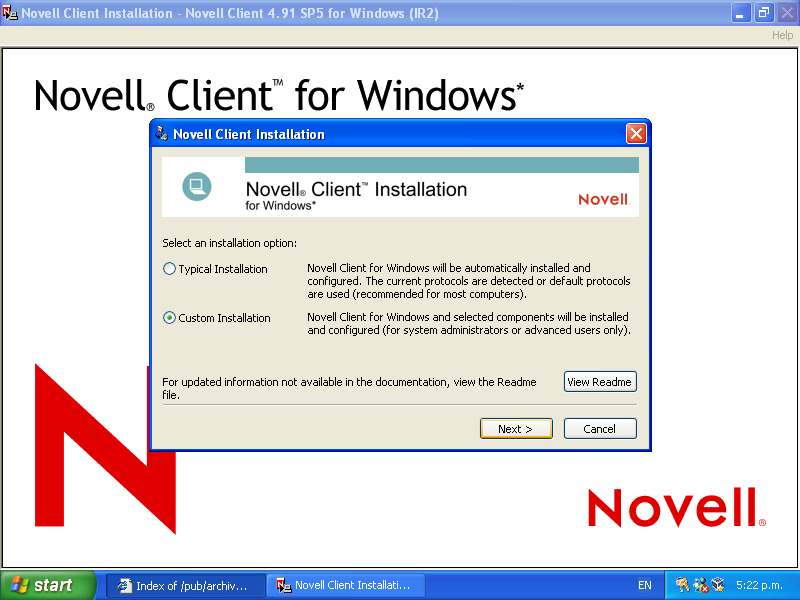This screenshot has width=800, height=600.
Task: Switch to Index of /pub/archiv taskbar item
Action: coord(185,585)
